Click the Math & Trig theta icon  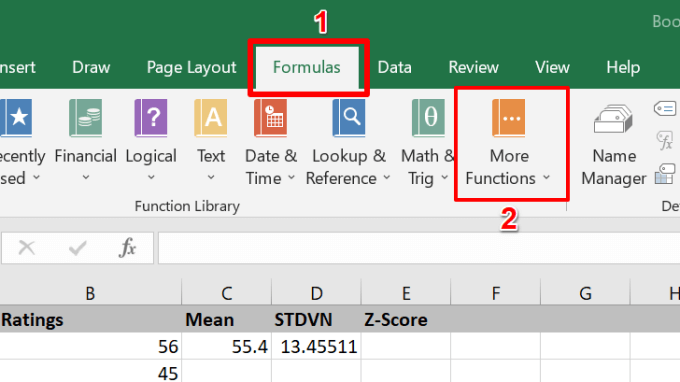click(428, 118)
